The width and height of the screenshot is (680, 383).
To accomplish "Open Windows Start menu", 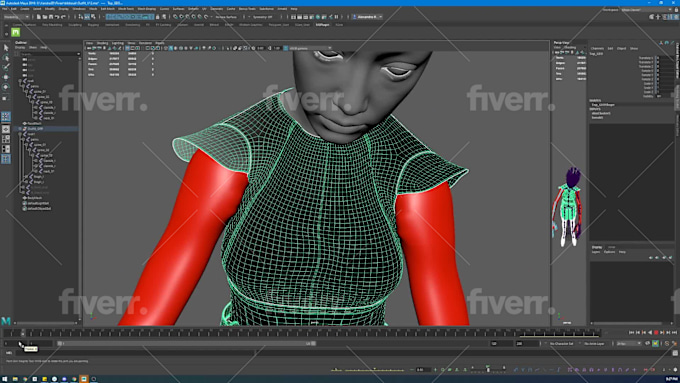I will (5, 379).
